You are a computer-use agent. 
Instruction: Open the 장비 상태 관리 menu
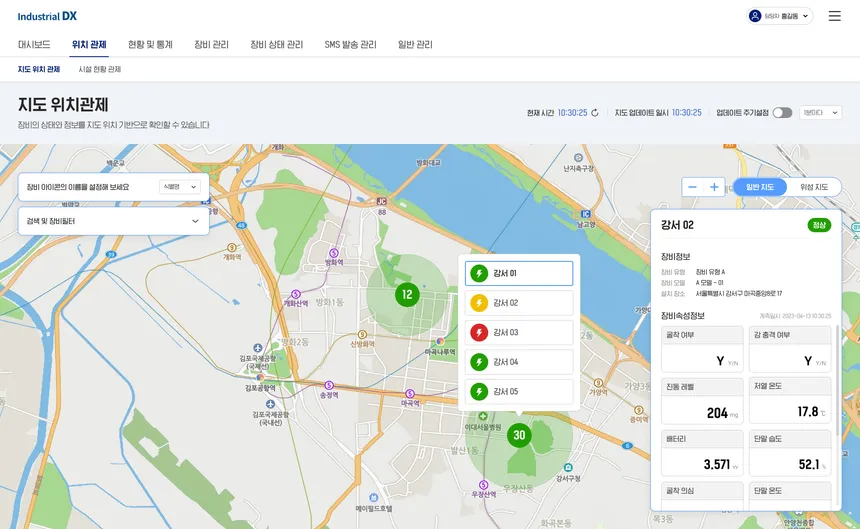276,44
